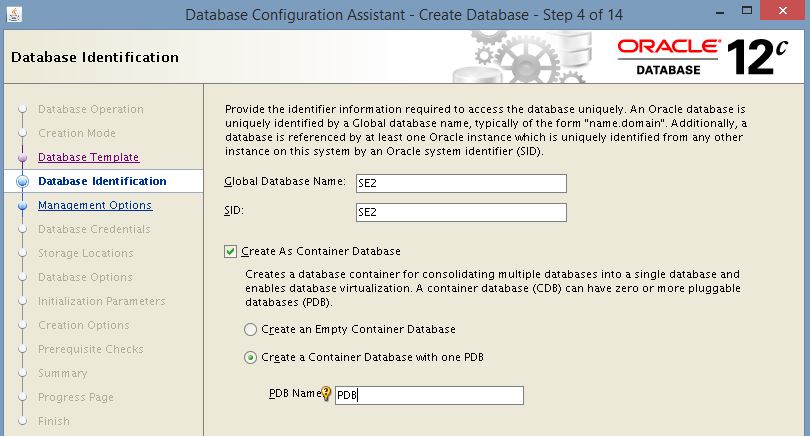Click the Database Credentials step
The image size is (810, 436).
(x=94, y=229)
